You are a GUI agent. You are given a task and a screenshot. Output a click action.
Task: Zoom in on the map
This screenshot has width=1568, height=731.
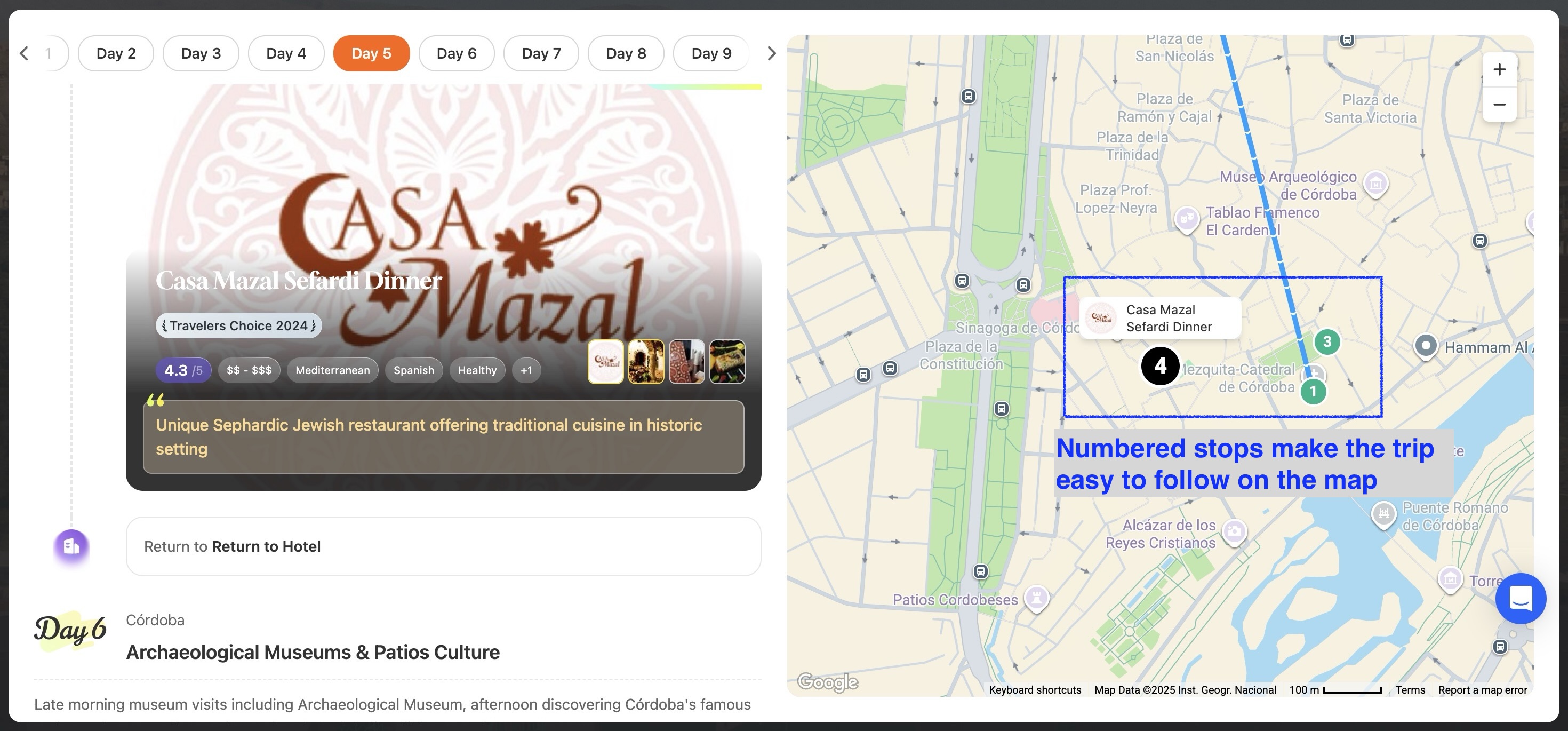point(1499,69)
